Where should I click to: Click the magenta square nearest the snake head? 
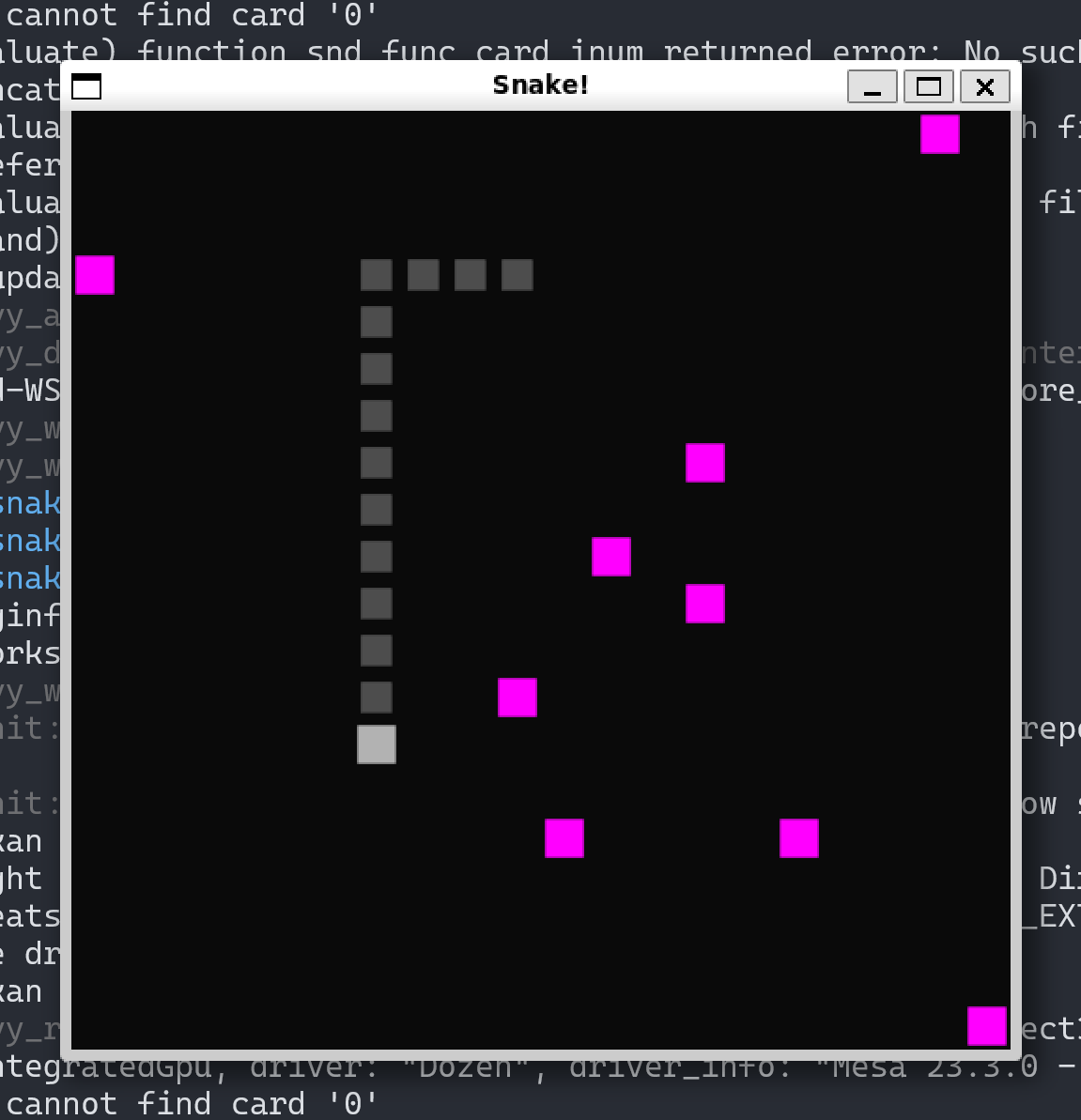[517, 698]
